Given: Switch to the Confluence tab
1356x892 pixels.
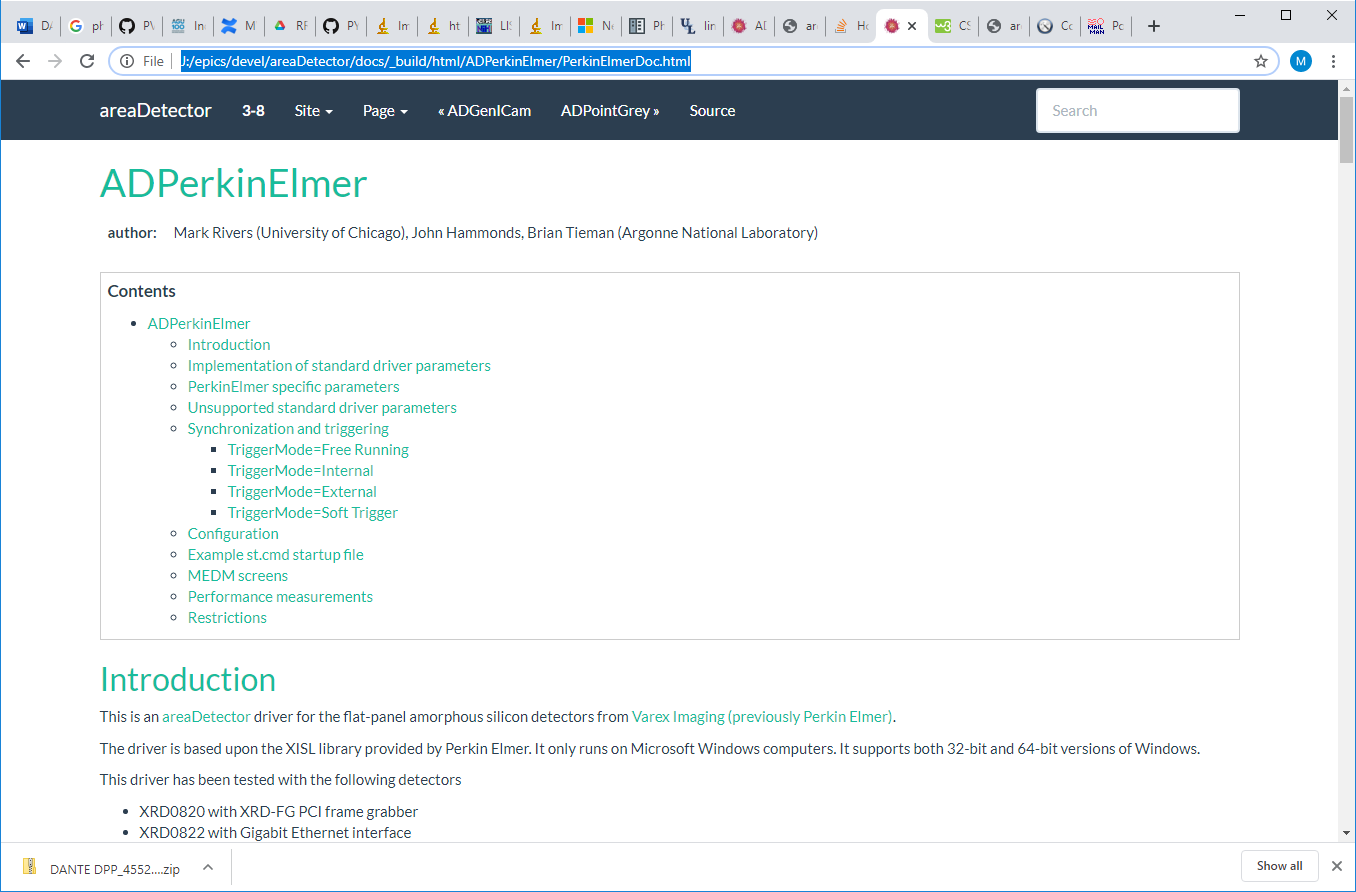Looking at the screenshot, I should pyautogui.click(x=238, y=27).
